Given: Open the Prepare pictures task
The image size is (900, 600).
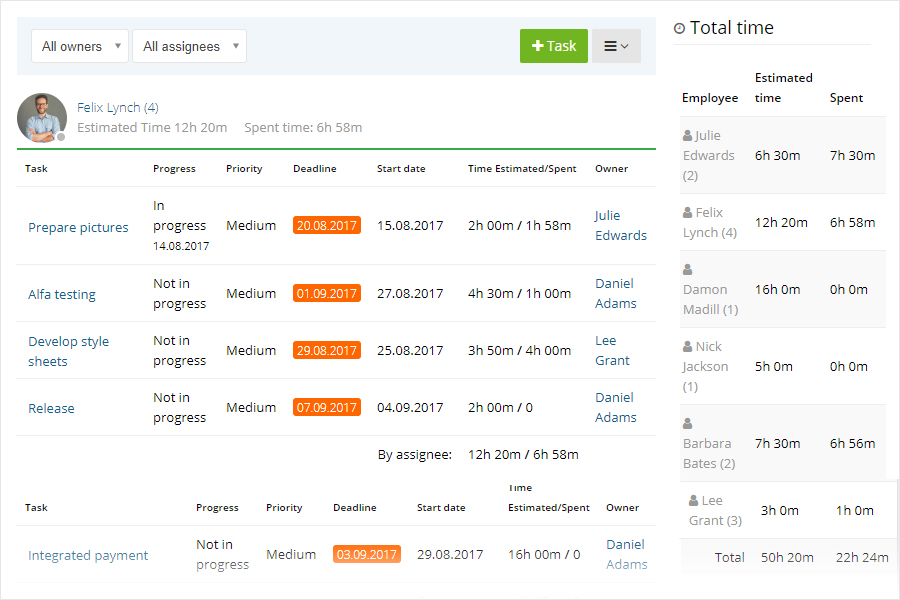Looking at the screenshot, I should pyautogui.click(x=78, y=227).
